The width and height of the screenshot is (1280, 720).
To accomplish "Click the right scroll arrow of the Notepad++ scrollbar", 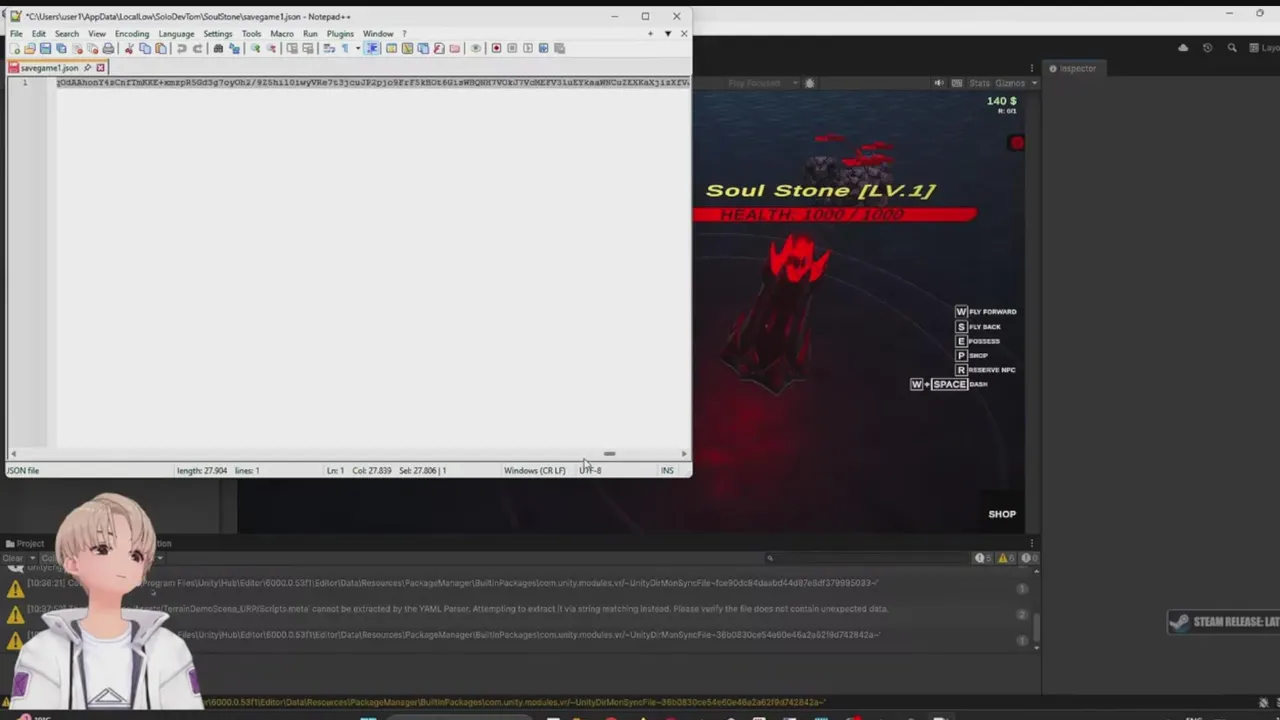I will [x=684, y=454].
